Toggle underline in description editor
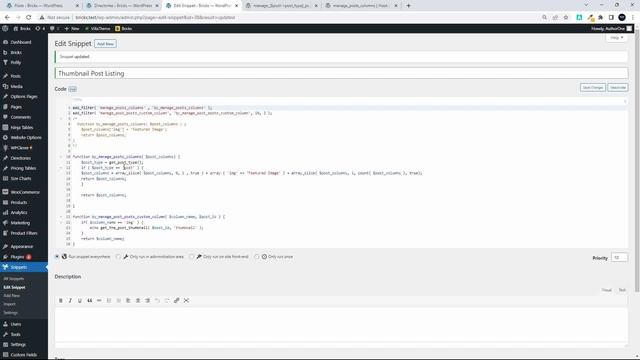Screen dimensions: 640x360 80,300
